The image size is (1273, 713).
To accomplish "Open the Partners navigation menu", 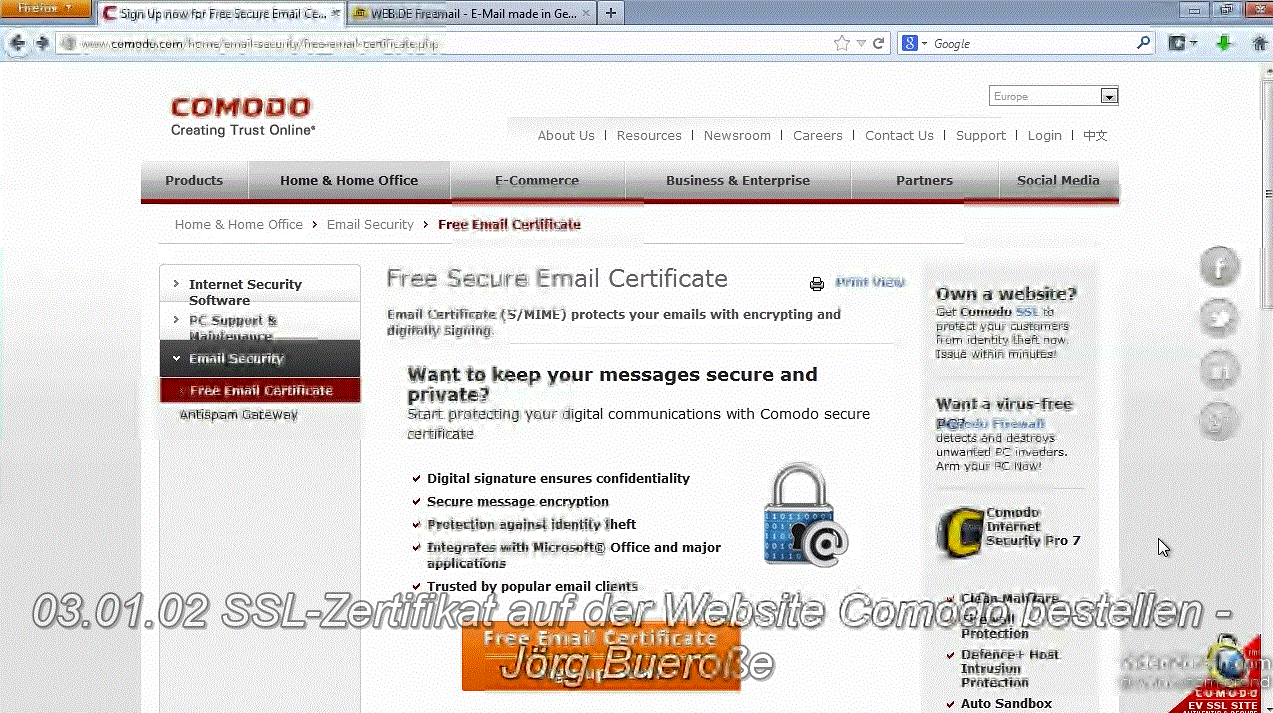I will click(x=924, y=181).
